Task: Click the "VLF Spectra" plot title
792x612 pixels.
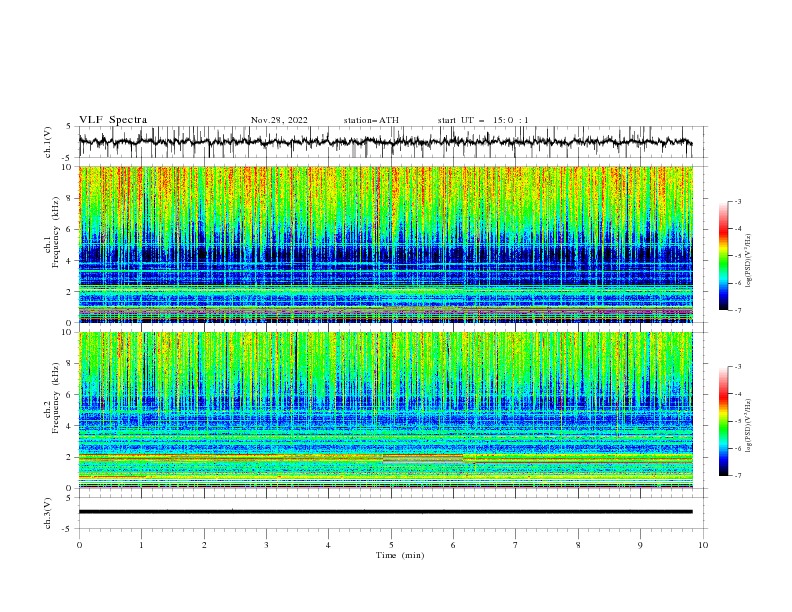Action: [x=113, y=120]
